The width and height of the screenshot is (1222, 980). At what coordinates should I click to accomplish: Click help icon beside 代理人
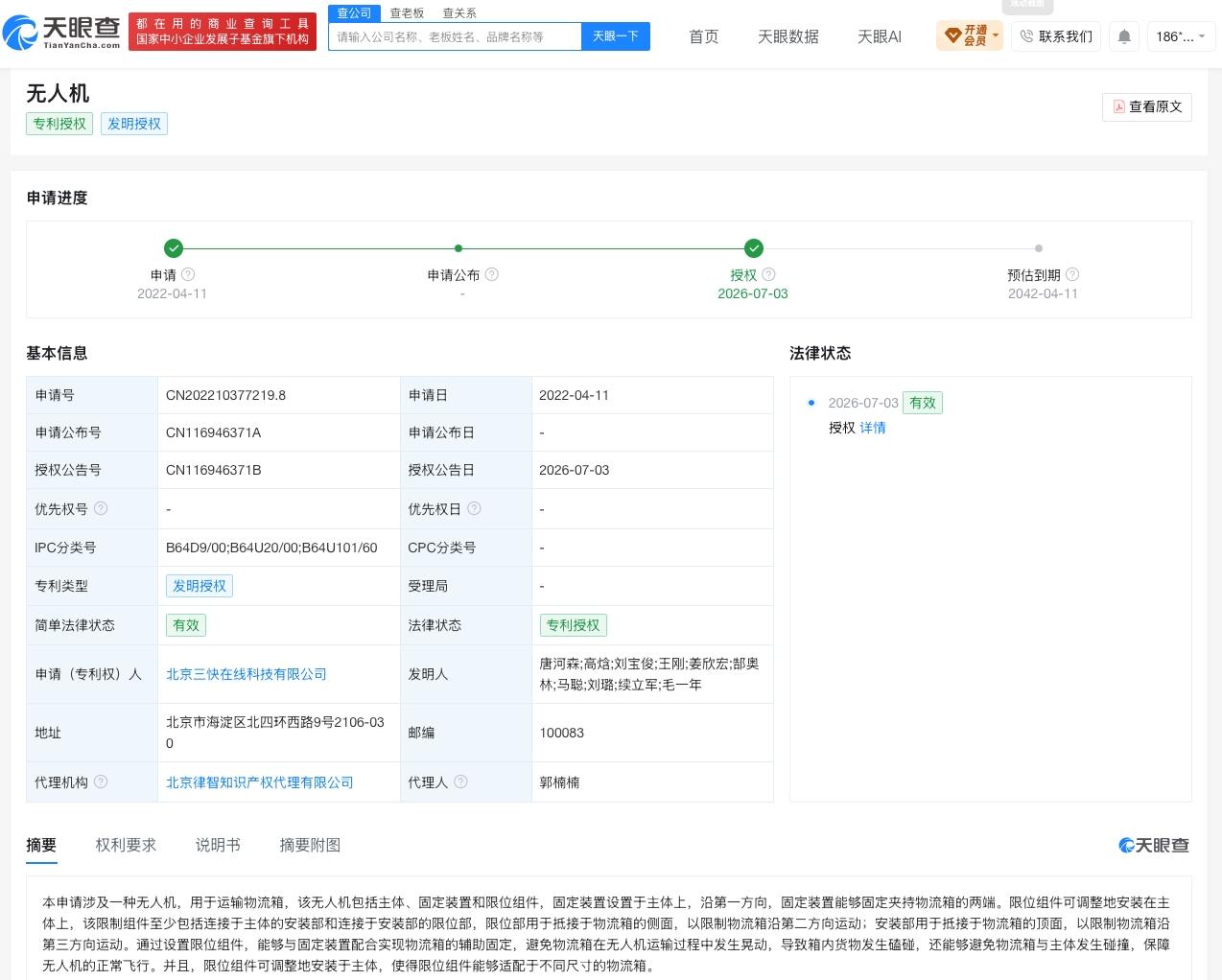coord(460,782)
